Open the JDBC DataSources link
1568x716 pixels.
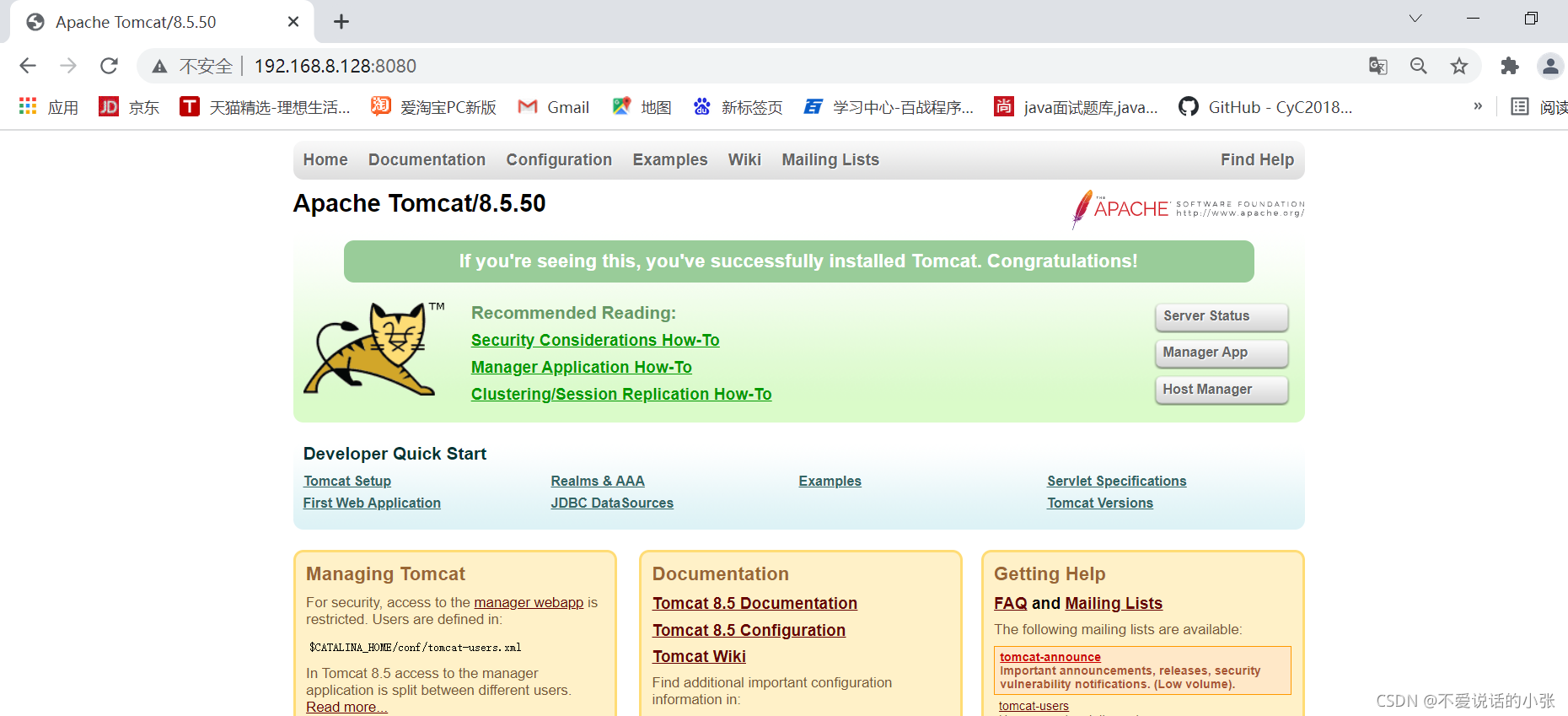point(612,503)
